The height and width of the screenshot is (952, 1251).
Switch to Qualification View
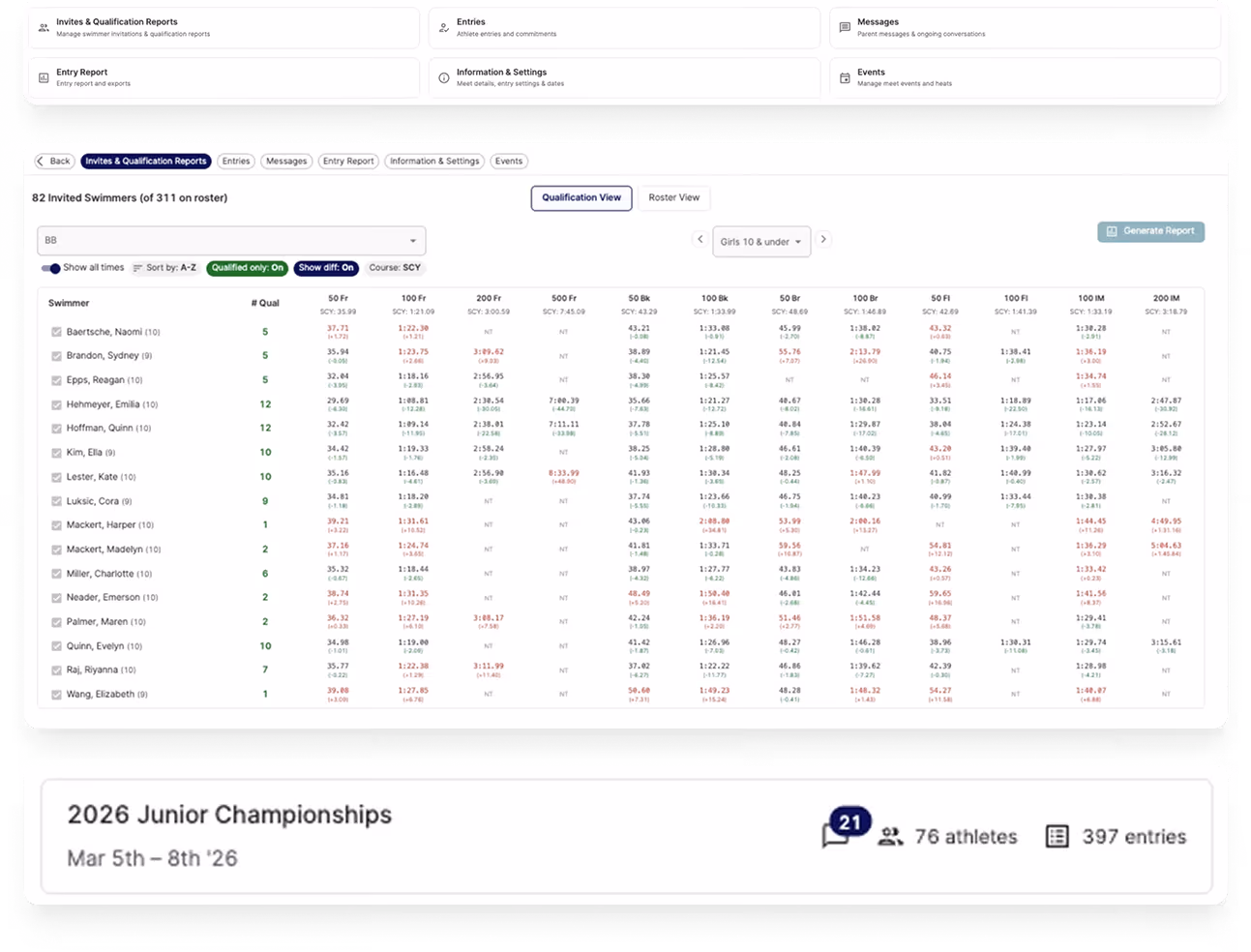pyautogui.click(x=581, y=197)
